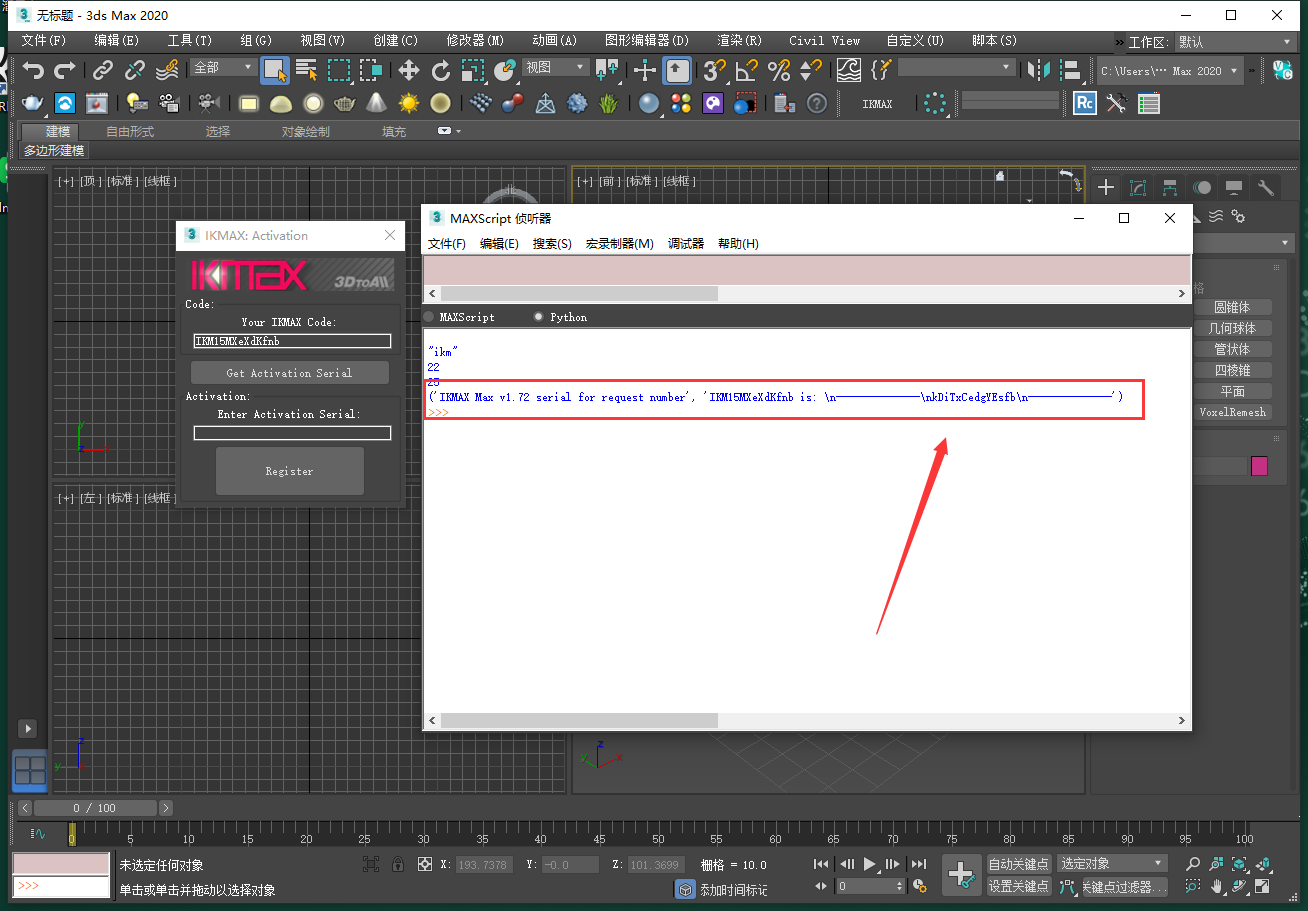The height and width of the screenshot is (911, 1308).
Task: Click the Rc plugin icon
Action: 1084,103
